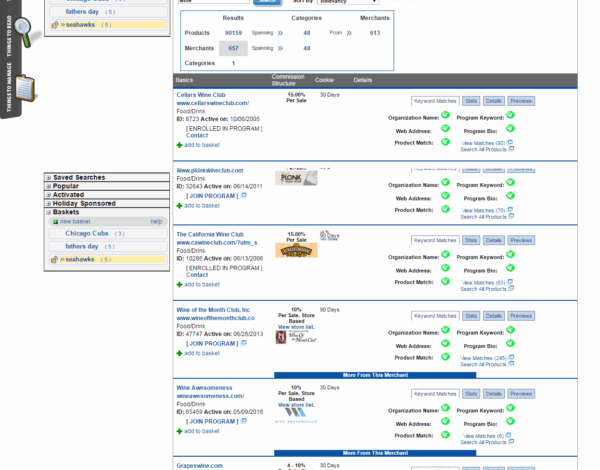Switch to Stats tab for Cellars Wine Club

(x=471, y=101)
